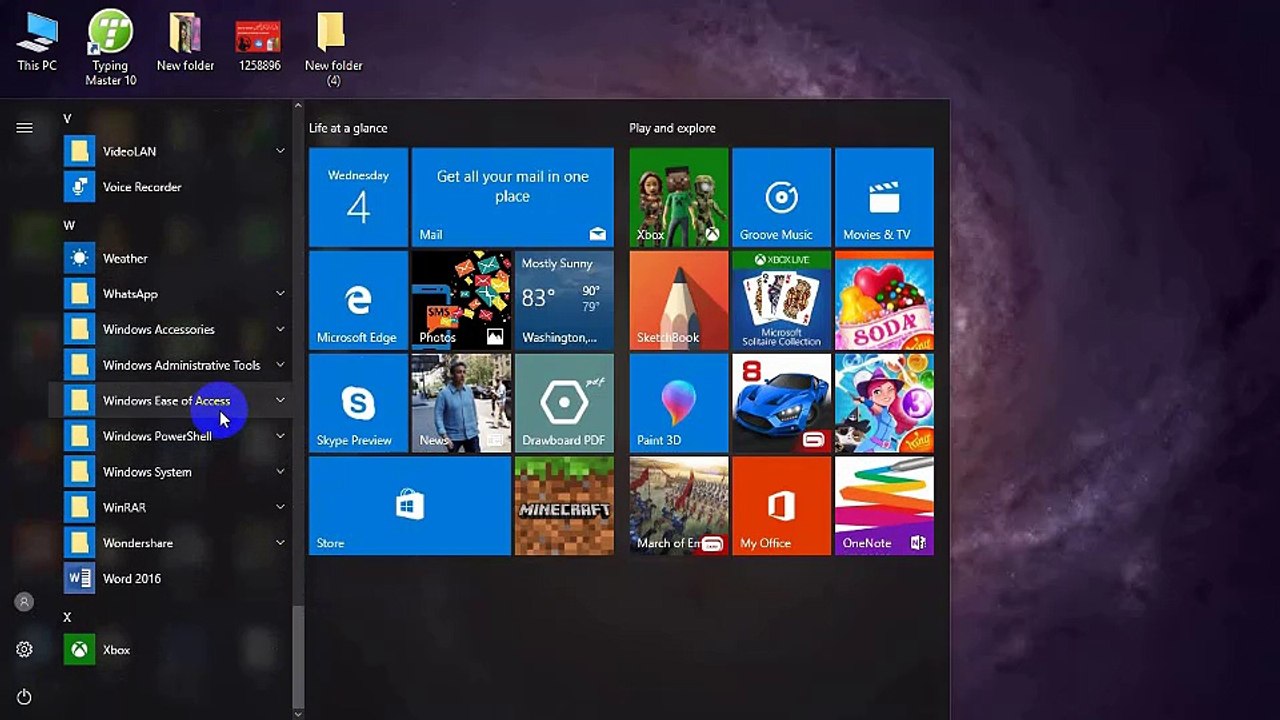Image resolution: width=1280 pixels, height=720 pixels.
Task: Open the user account icon in Start
Action: tap(24, 602)
